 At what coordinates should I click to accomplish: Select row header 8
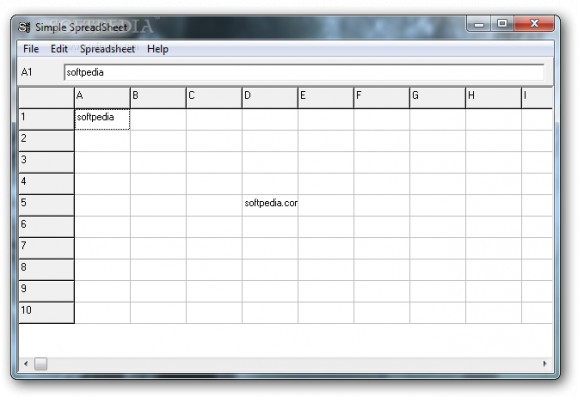(46, 270)
